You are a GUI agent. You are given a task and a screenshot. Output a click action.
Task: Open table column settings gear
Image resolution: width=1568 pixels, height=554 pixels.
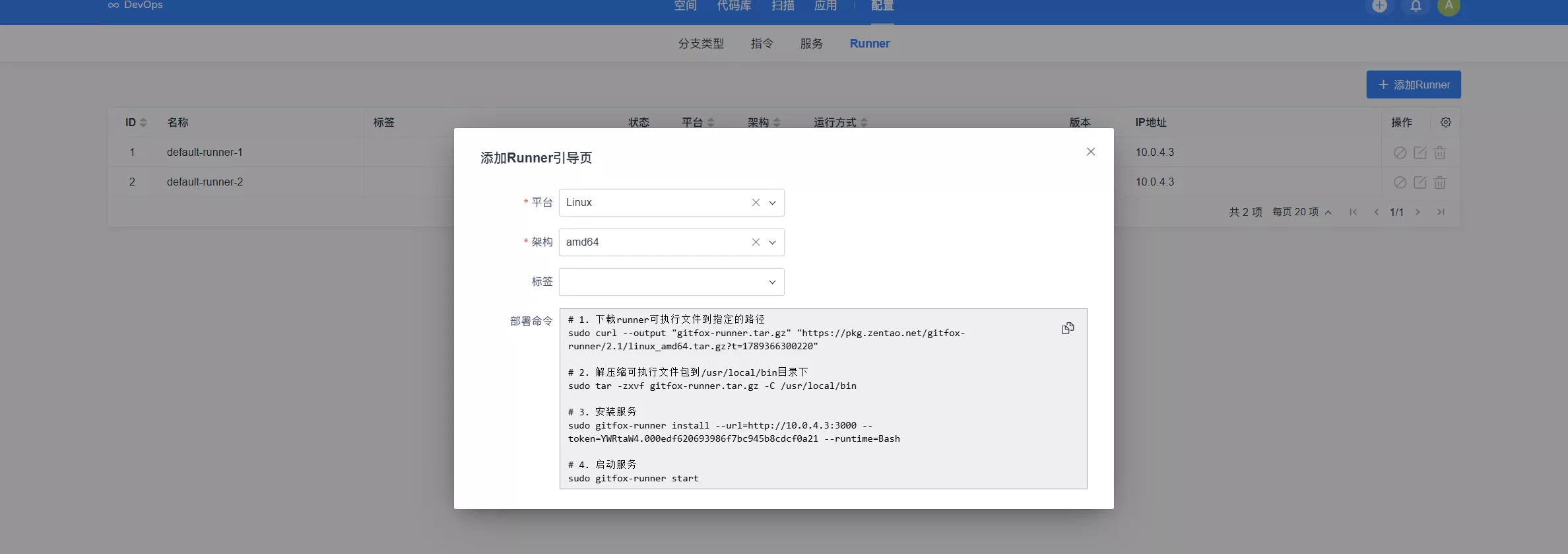[1446, 122]
